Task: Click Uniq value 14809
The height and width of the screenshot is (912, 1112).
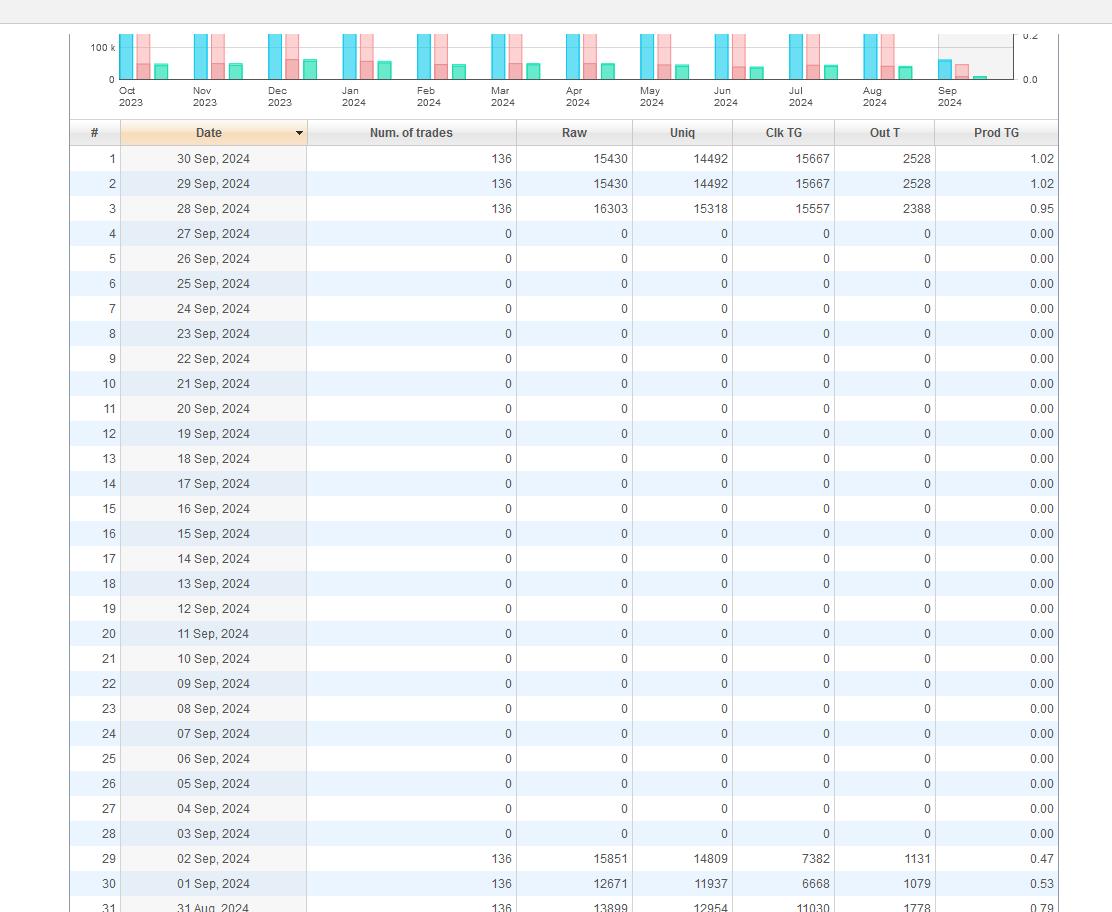Action: (x=711, y=859)
